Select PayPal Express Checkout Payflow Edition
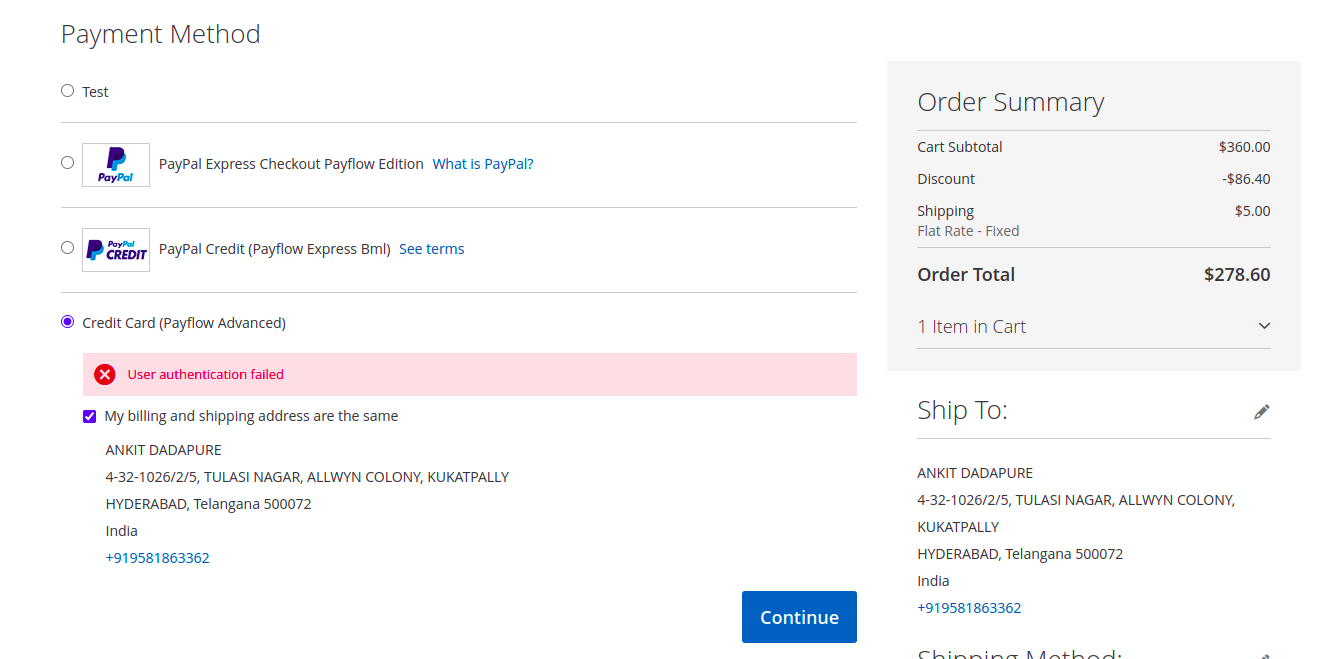1329x659 pixels. coord(67,162)
